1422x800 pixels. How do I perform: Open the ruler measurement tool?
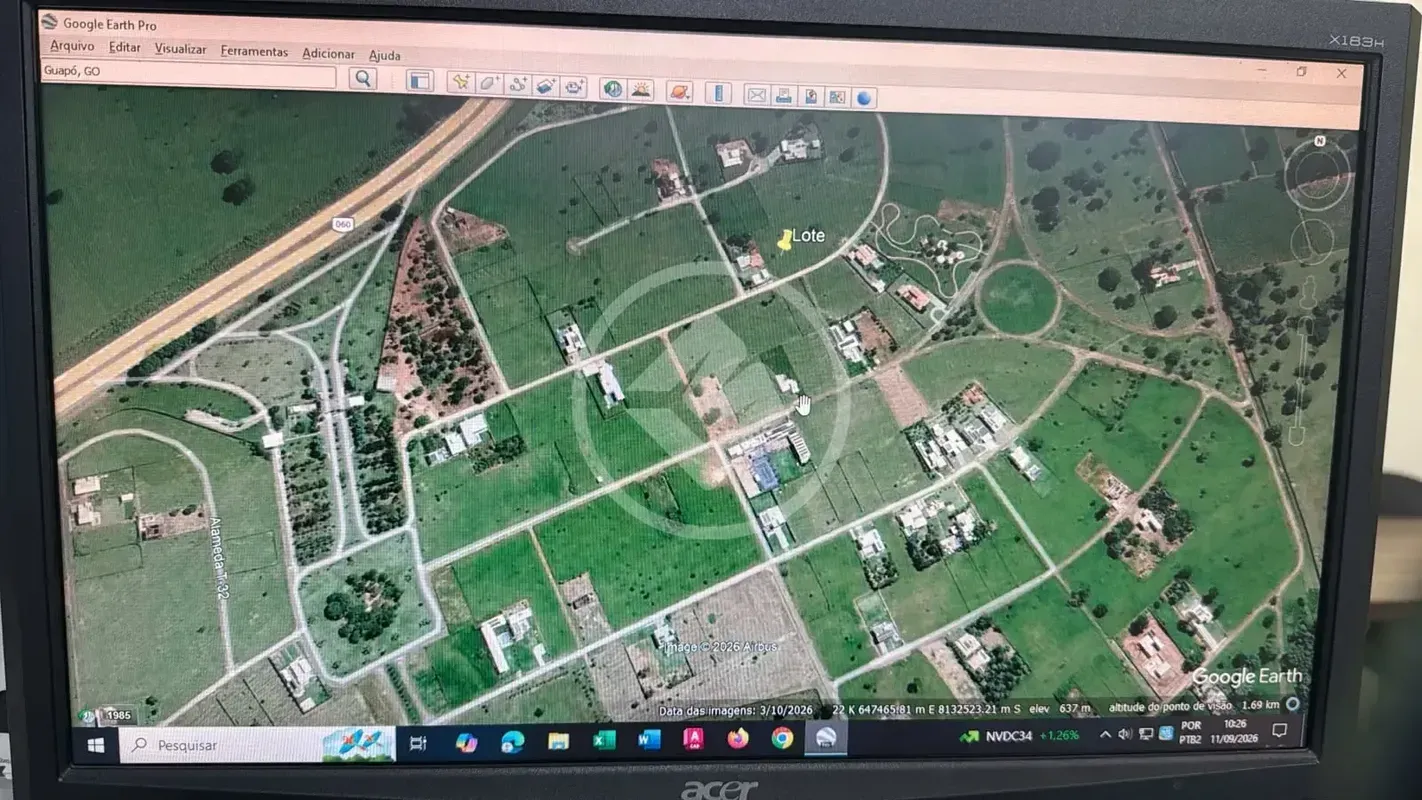click(x=718, y=93)
